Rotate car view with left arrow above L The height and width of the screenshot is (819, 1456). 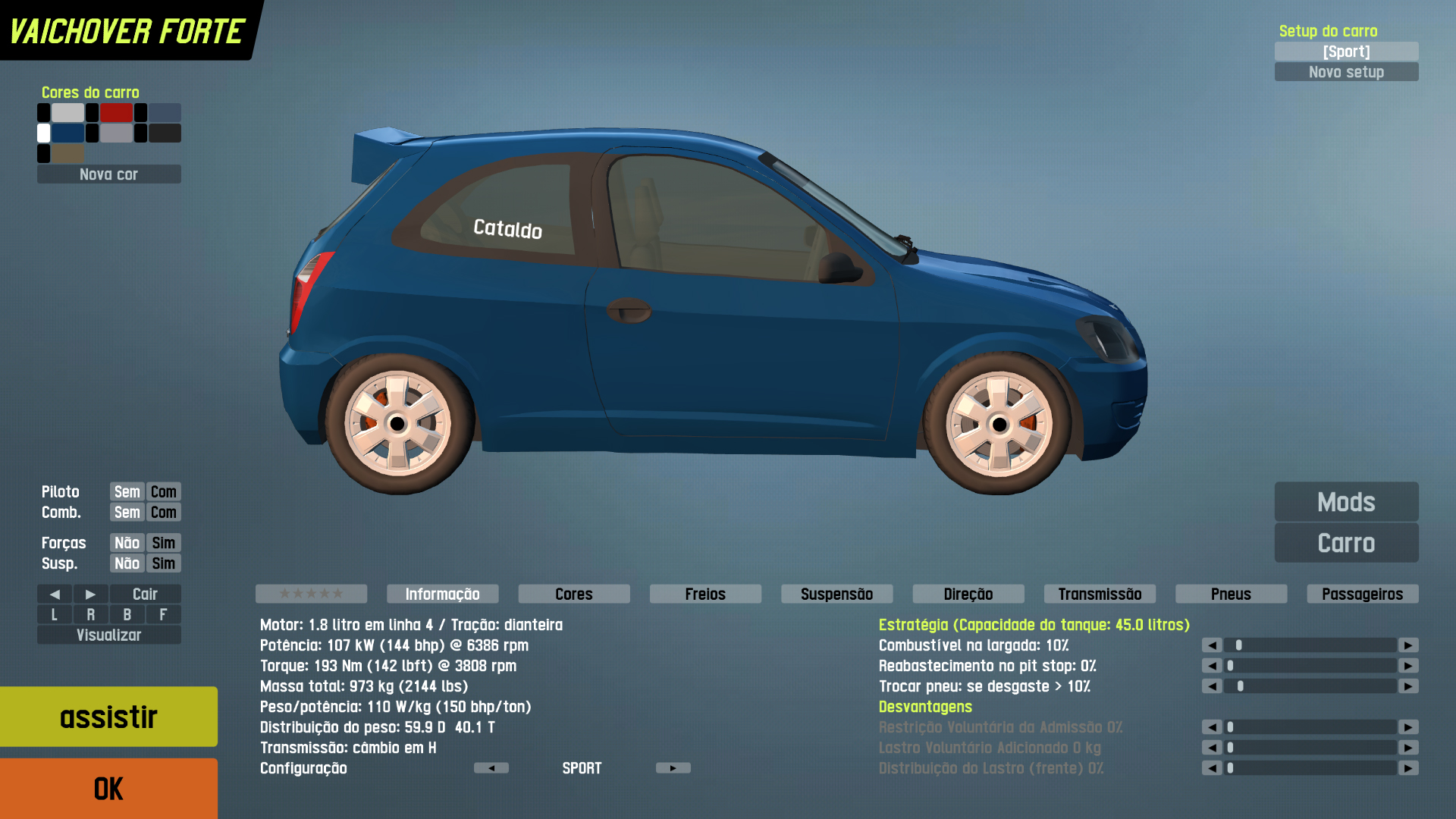(x=55, y=594)
